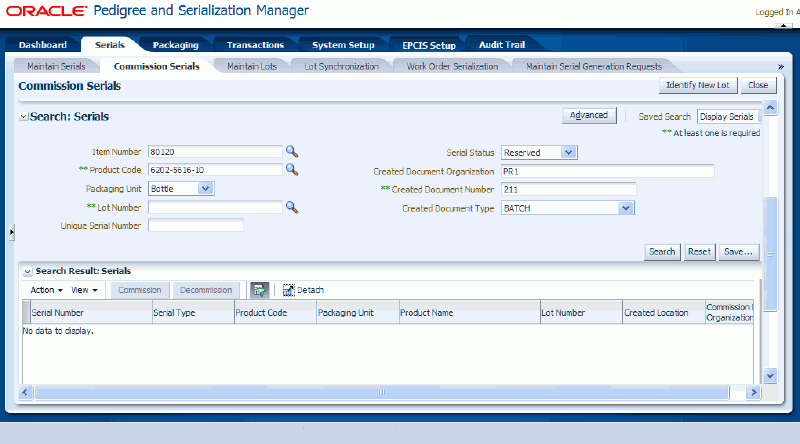
Task: Select the Serials main tab
Action: pos(110,45)
